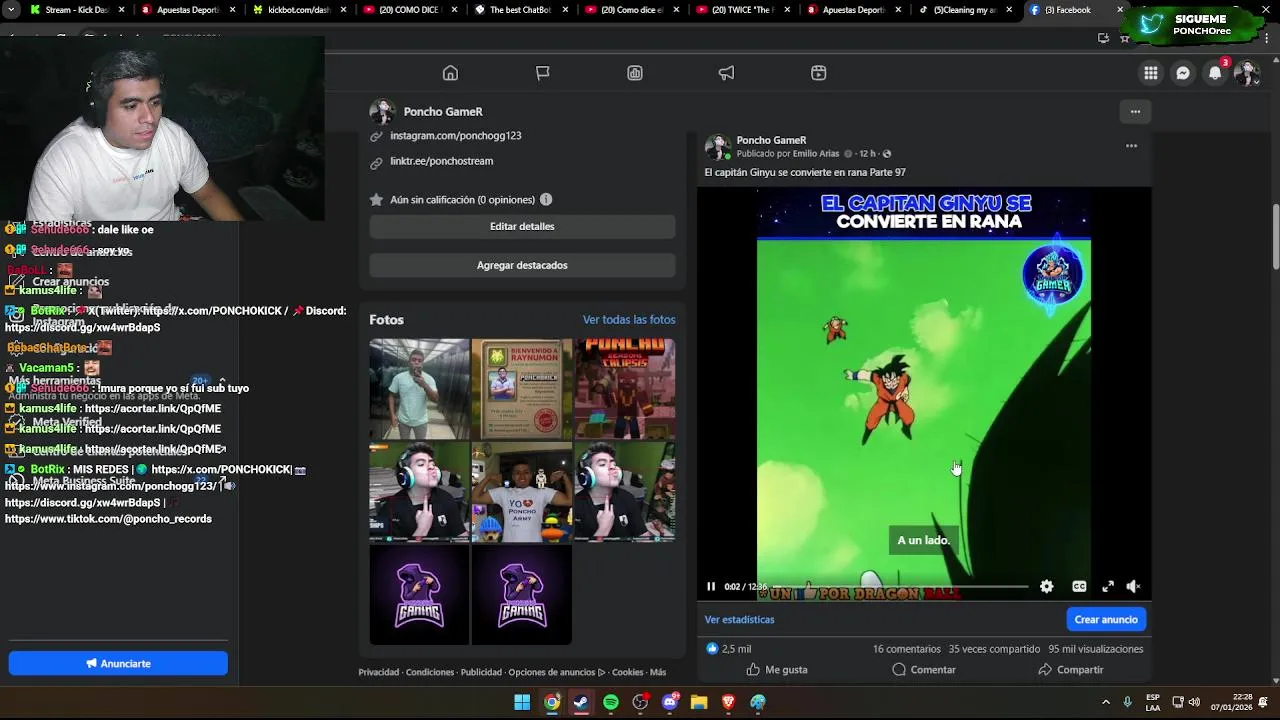Viewport: 1280px width, 720px height.
Task: Switch to Stream - Kick Dashboard tab
Action: [78, 10]
